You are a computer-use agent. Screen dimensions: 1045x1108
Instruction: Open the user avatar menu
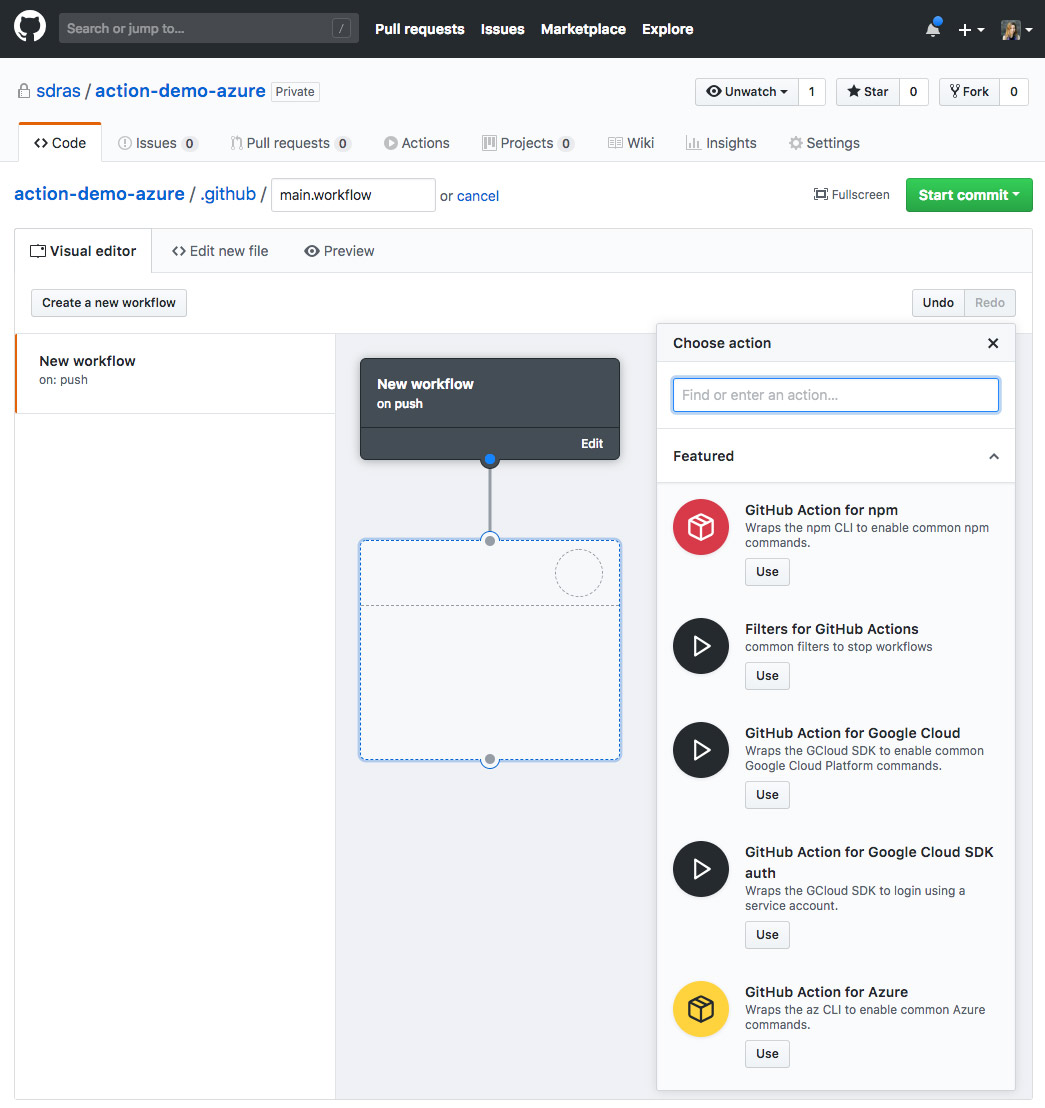pyautogui.click(x=1016, y=30)
